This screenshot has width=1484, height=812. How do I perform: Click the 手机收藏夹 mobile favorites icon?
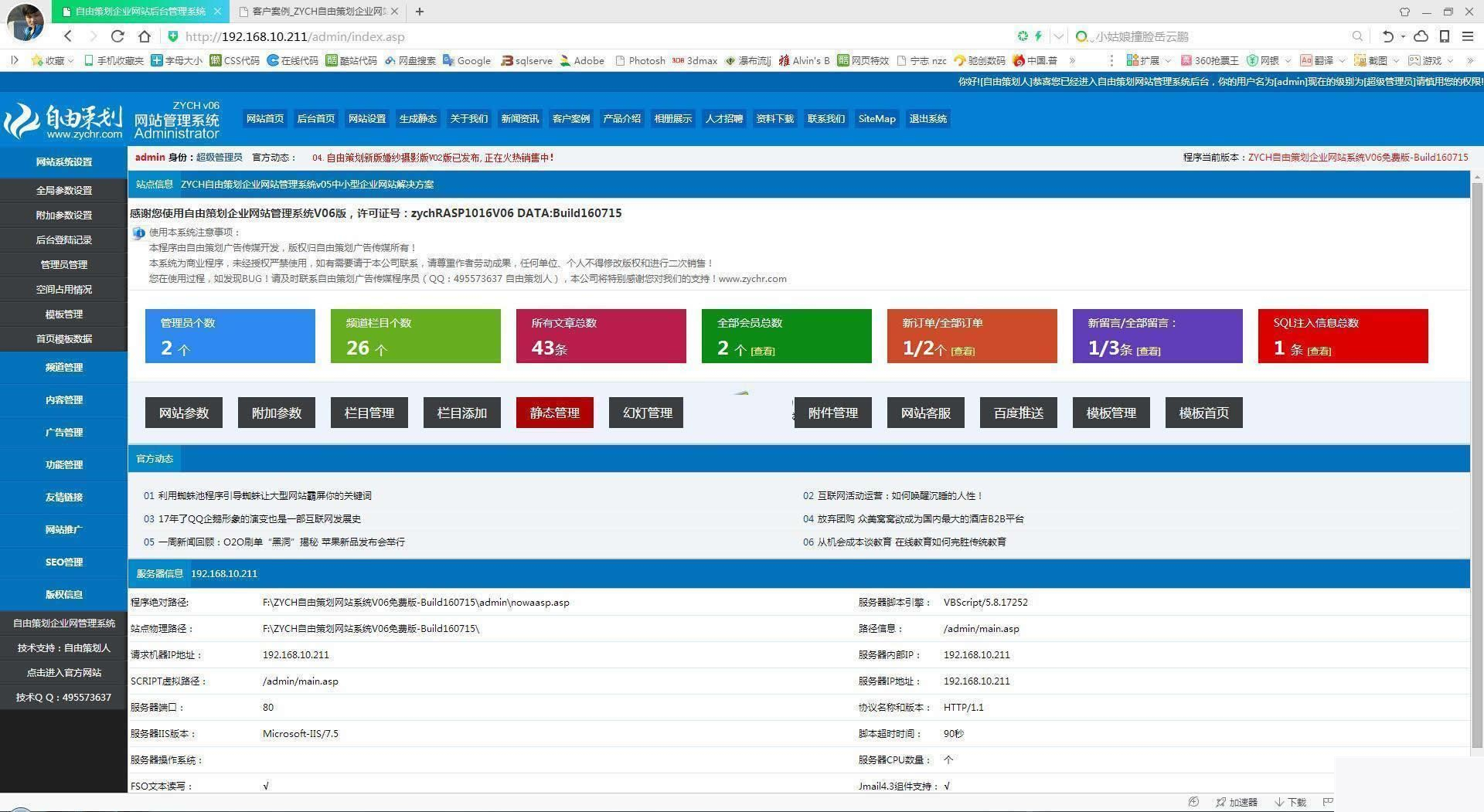coord(114,60)
